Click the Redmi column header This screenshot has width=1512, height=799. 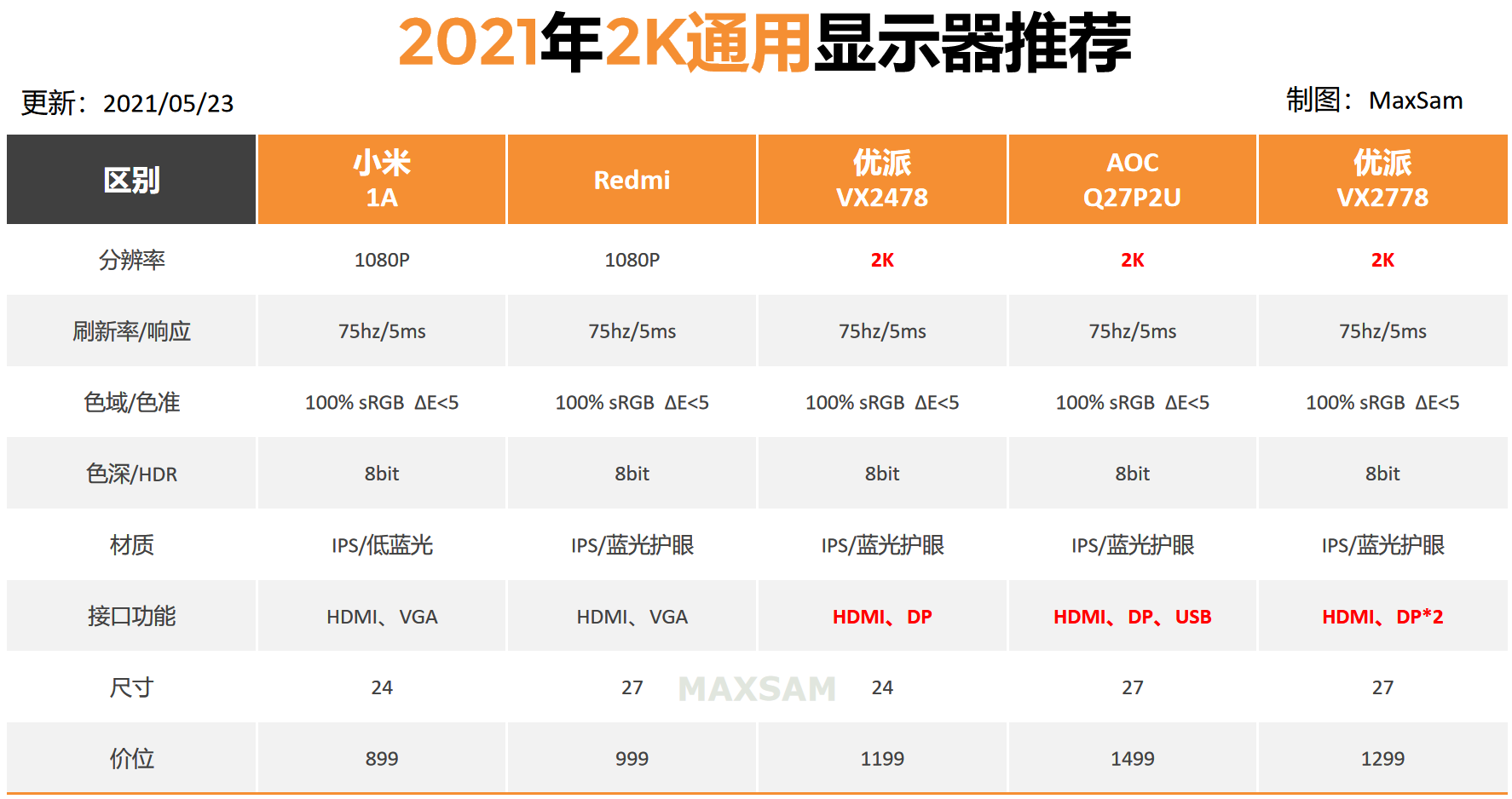pyautogui.click(x=632, y=180)
